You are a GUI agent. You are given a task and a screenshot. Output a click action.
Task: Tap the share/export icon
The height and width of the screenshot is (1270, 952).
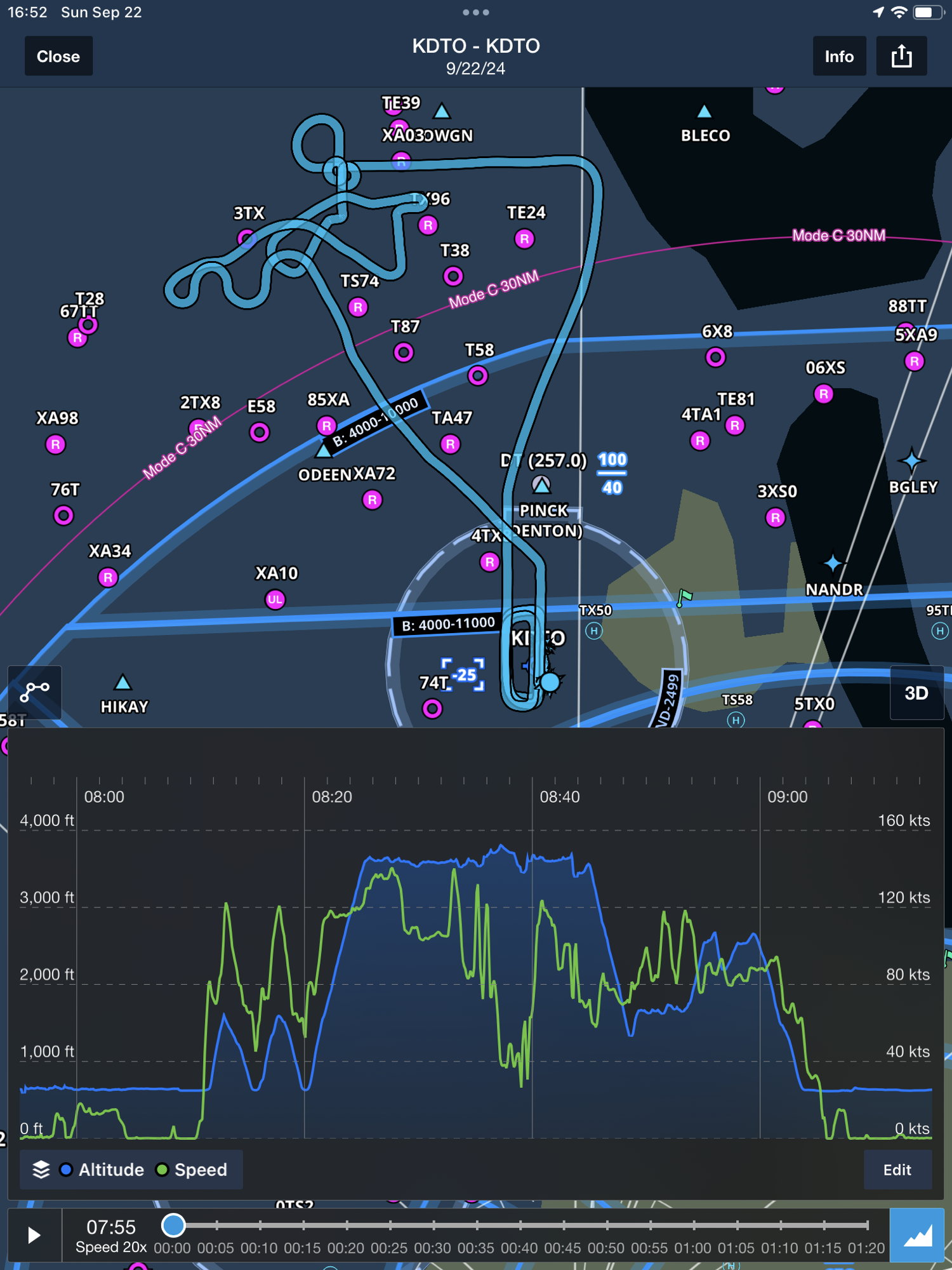coord(901,57)
